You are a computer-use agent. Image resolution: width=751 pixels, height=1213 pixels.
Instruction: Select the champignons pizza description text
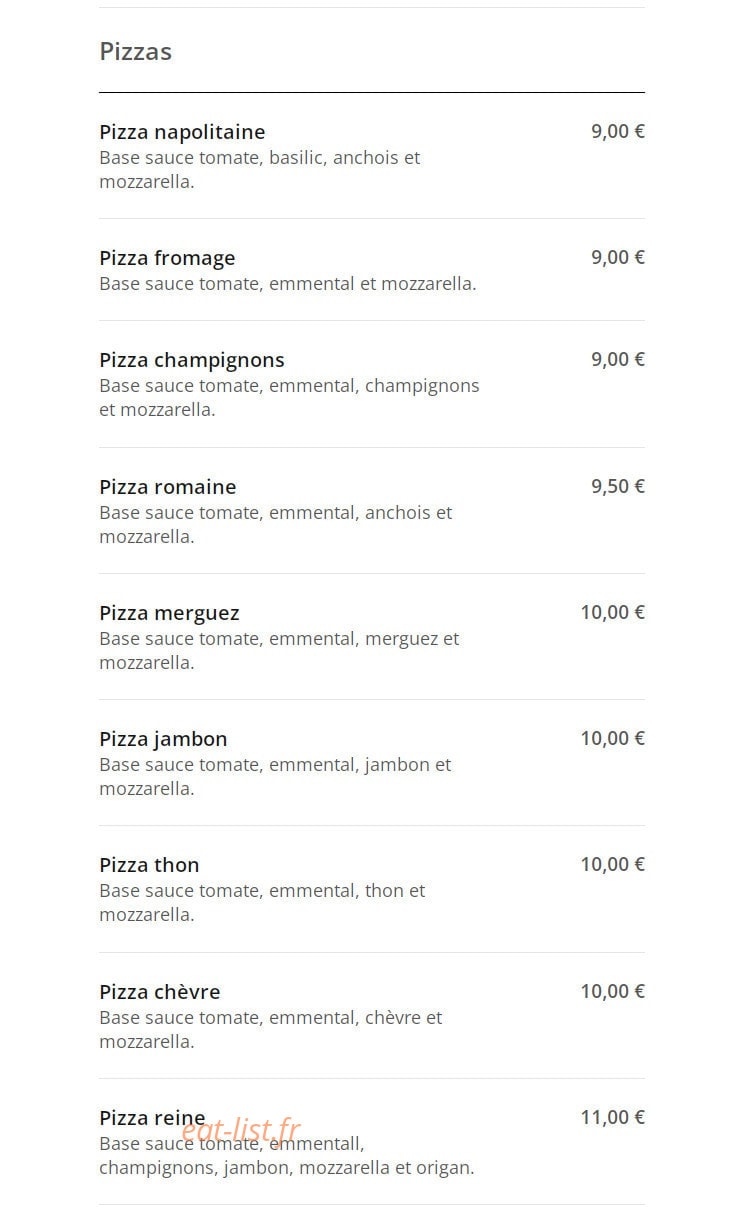click(x=289, y=397)
